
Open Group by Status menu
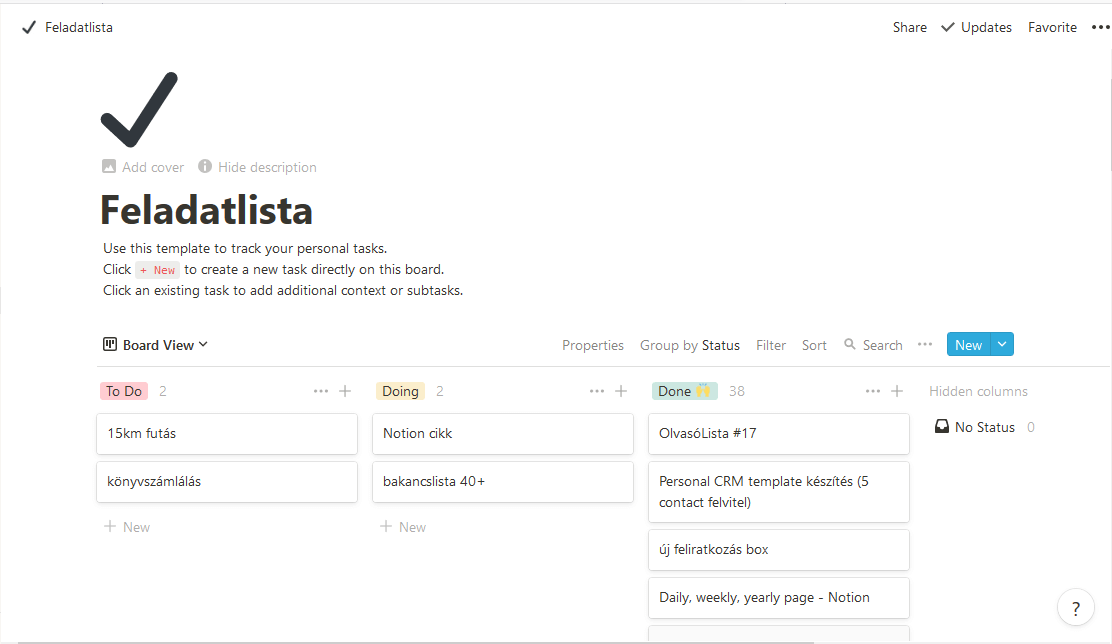[690, 345]
